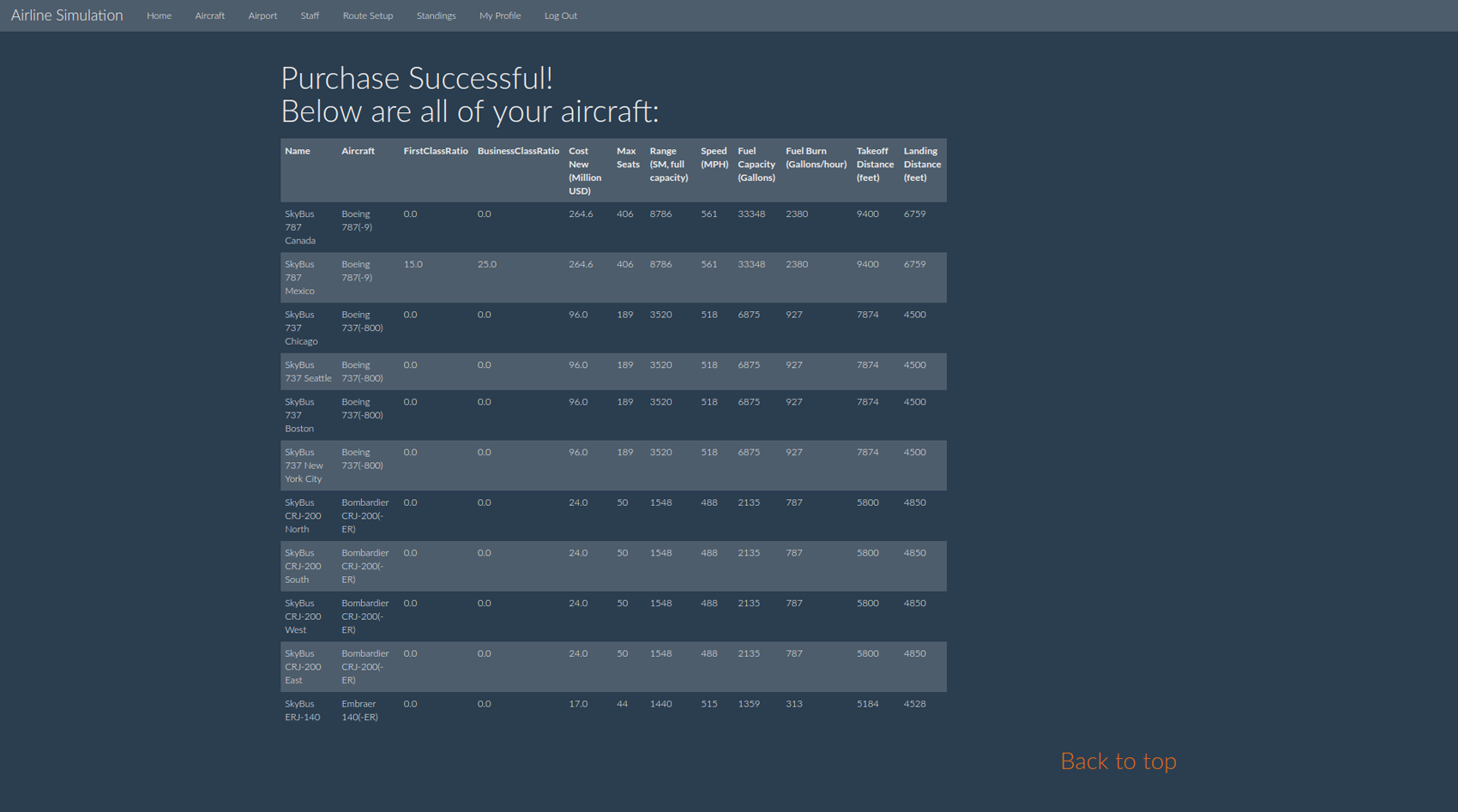Select the SkyBus 787 Canada row name
Image resolution: width=1458 pixels, height=812 pixels.
[x=300, y=227]
